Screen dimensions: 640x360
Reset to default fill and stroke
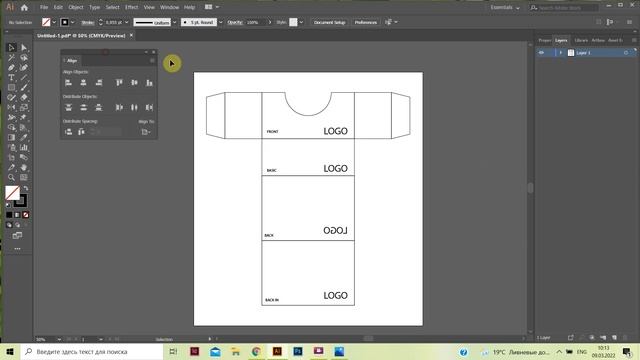click(8, 205)
